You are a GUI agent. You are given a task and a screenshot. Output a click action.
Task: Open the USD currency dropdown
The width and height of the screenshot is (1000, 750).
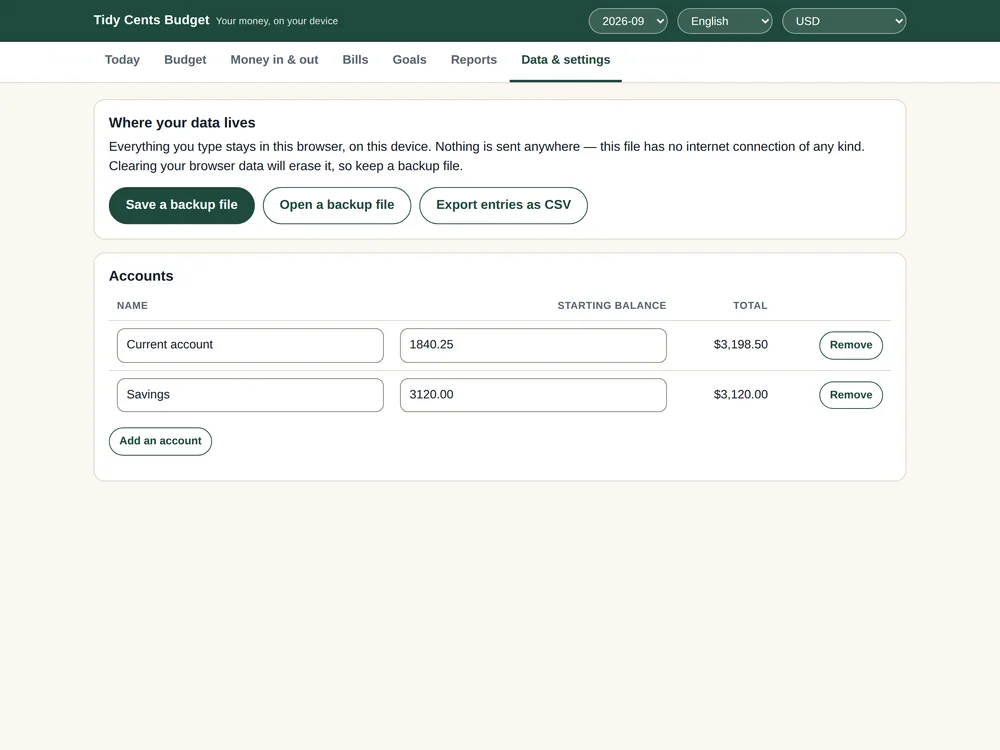844,21
